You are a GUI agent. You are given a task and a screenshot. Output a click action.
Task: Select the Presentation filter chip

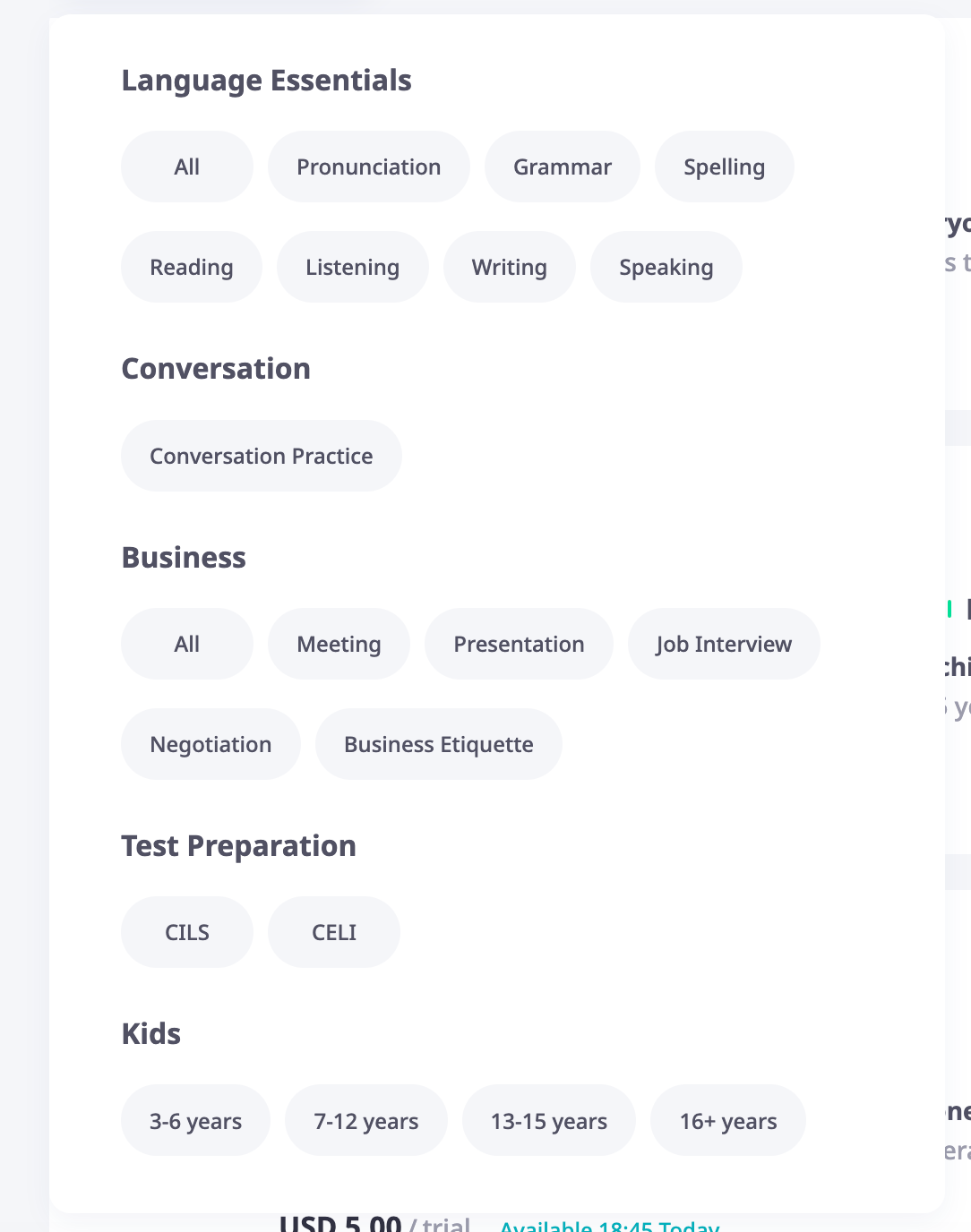click(520, 644)
